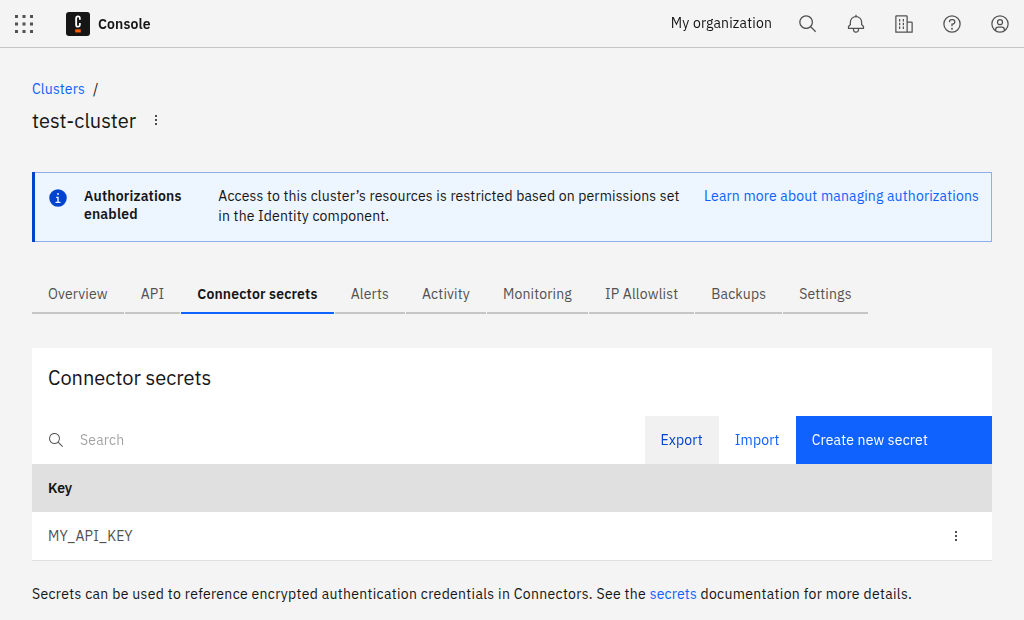Click the Clusters breadcrumb link
The image size is (1024, 620).
click(x=58, y=89)
